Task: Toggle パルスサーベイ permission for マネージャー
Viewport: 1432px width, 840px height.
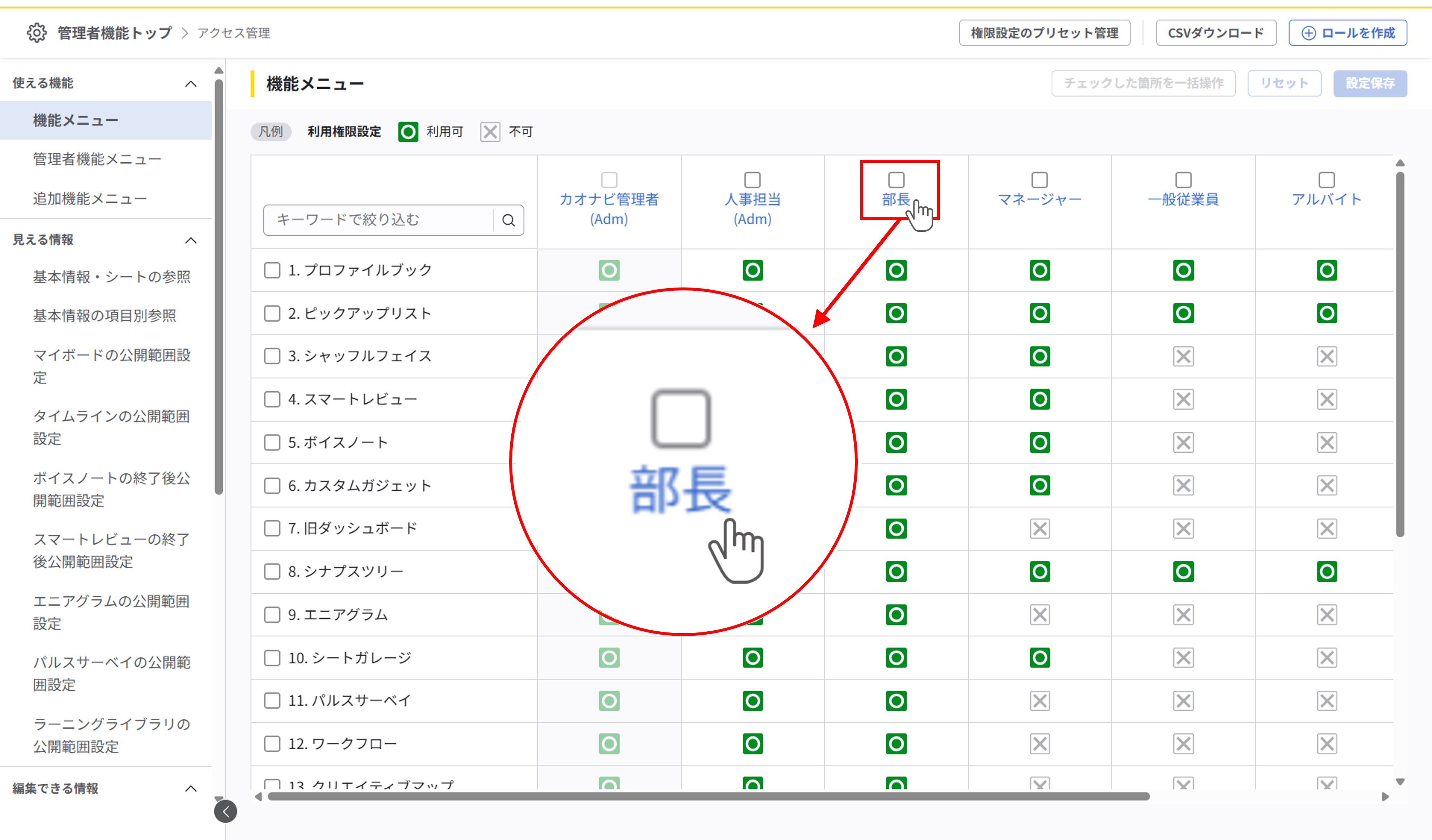Action: [1040, 701]
